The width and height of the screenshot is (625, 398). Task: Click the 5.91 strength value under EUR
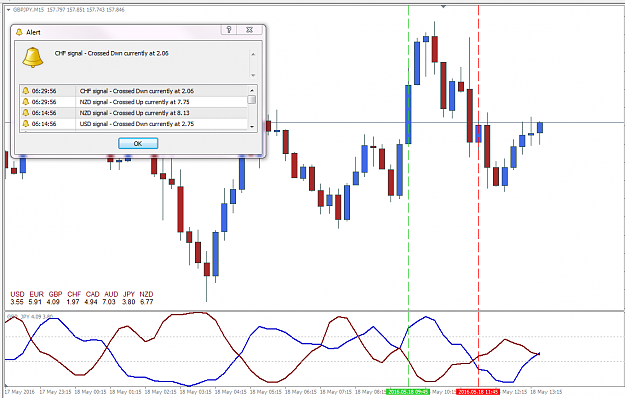pos(35,302)
